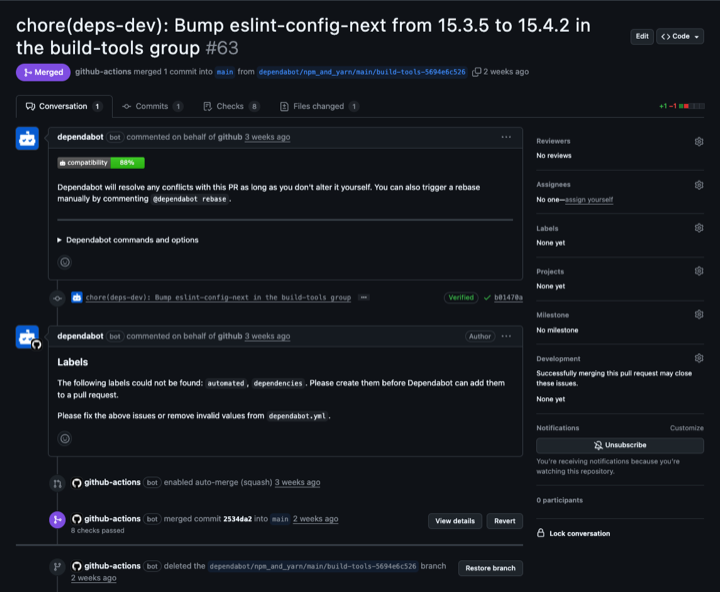Click 8 checks passed text
This screenshot has height=592, width=720.
pos(97,530)
